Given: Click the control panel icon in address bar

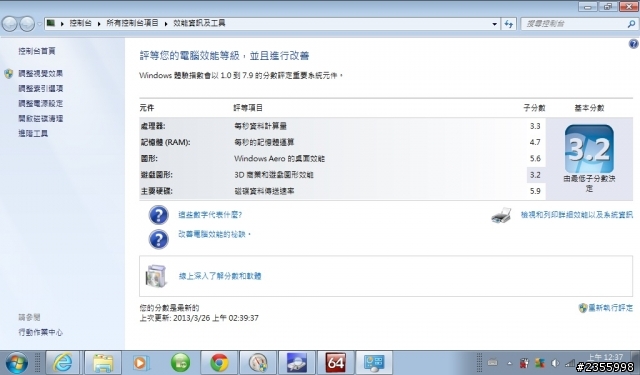Looking at the screenshot, I should [51, 23].
